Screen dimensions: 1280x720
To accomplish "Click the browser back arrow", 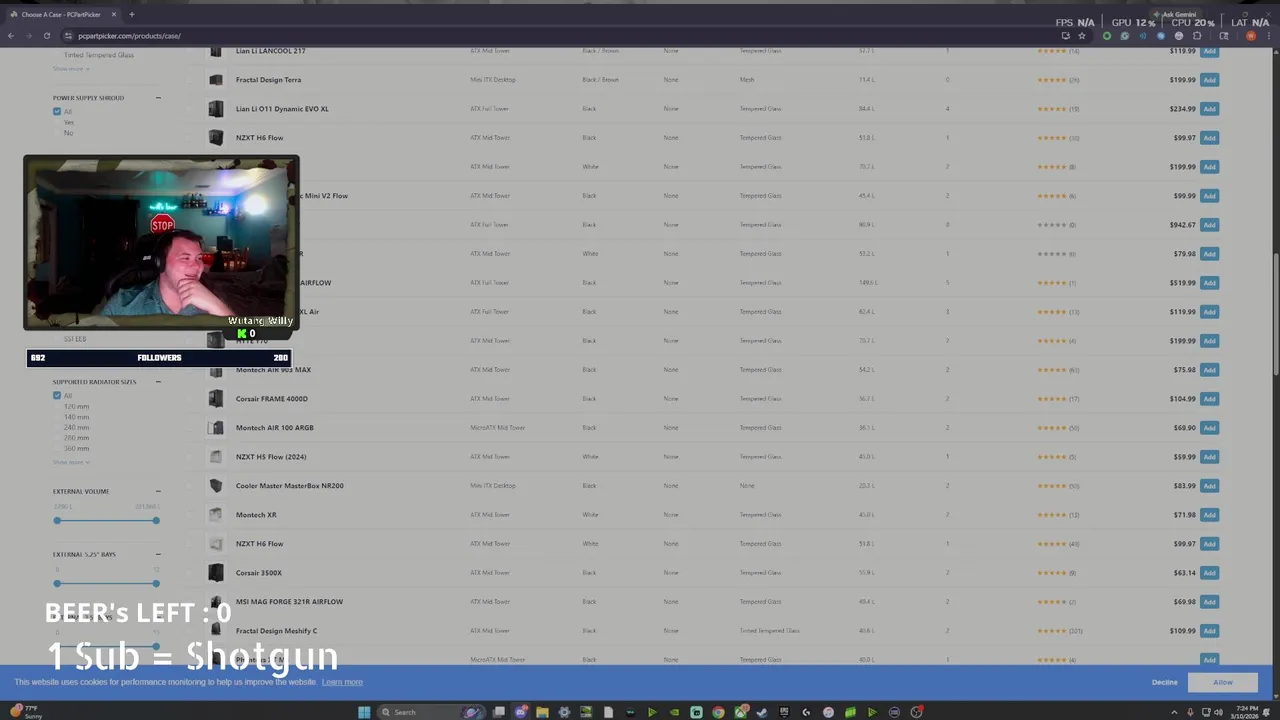I will 11,36.
